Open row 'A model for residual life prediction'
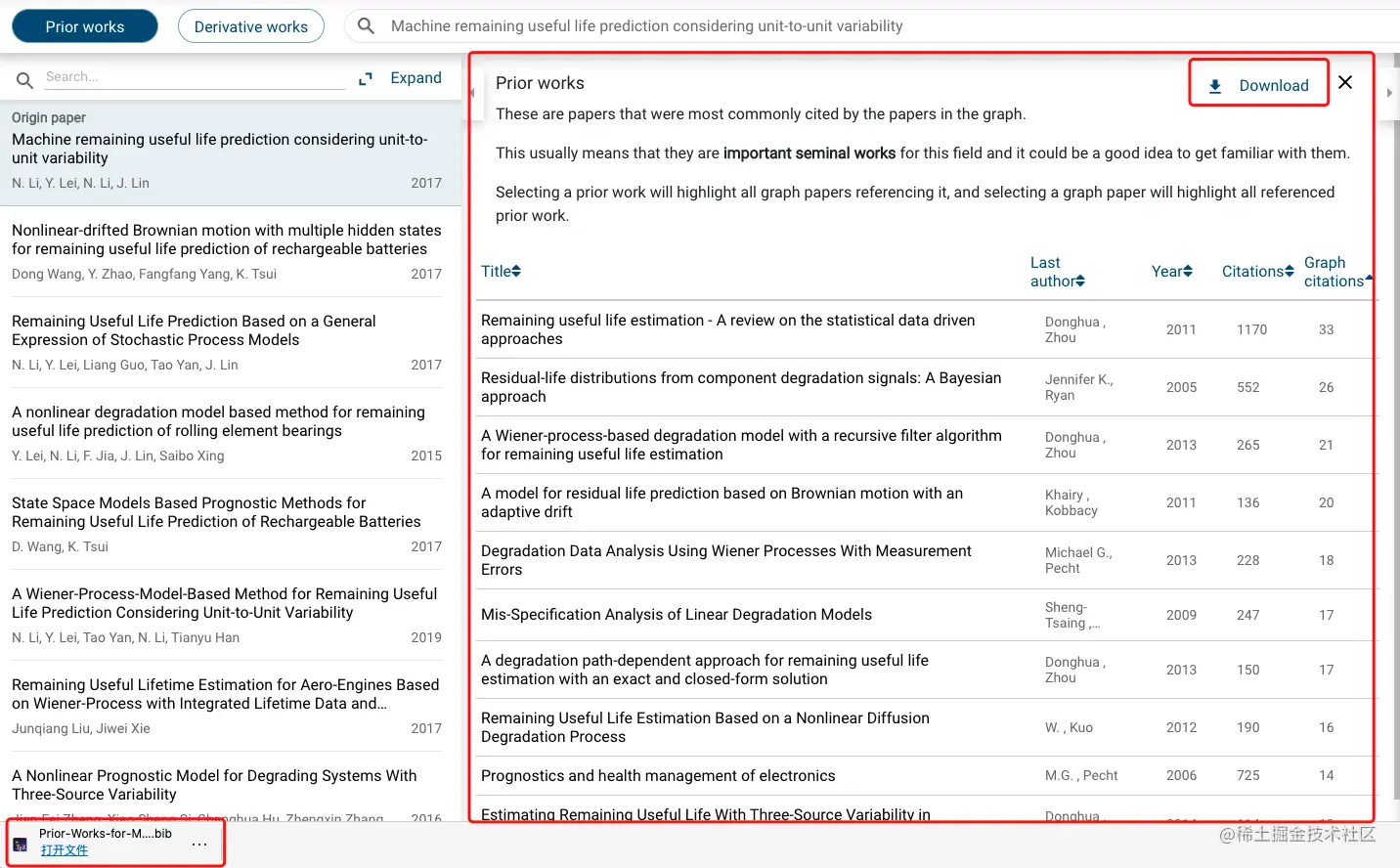 924,502
